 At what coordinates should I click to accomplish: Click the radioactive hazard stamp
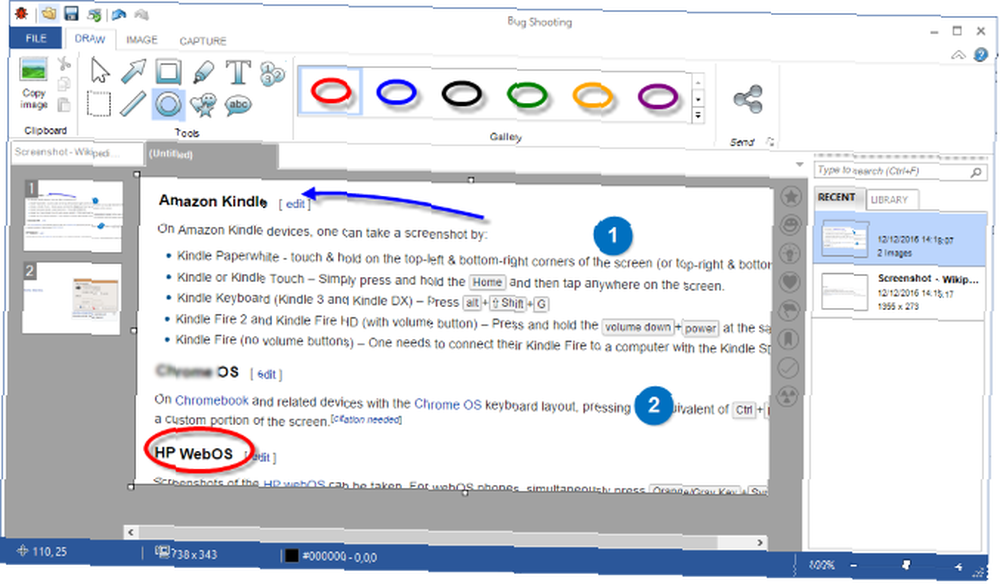coord(788,397)
